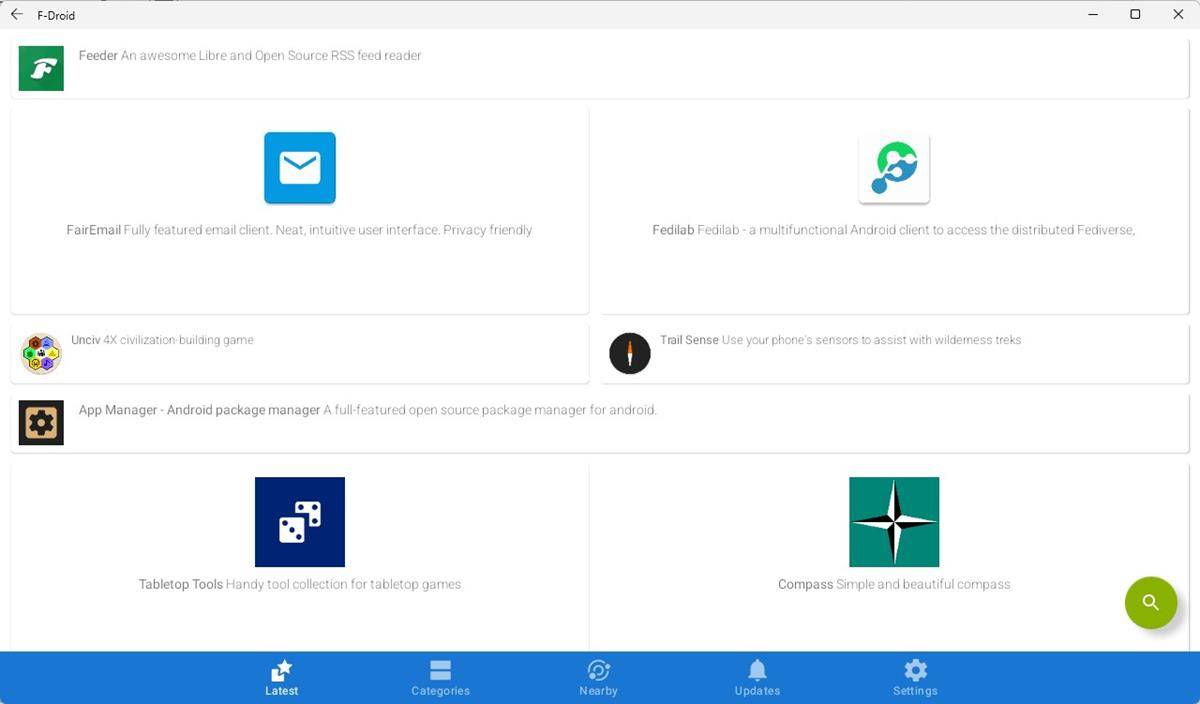Image resolution: width=1200 pixels, height=704 pixels.
Task: Open the Tabletop Tools dice icon
Action: (299, 521)
